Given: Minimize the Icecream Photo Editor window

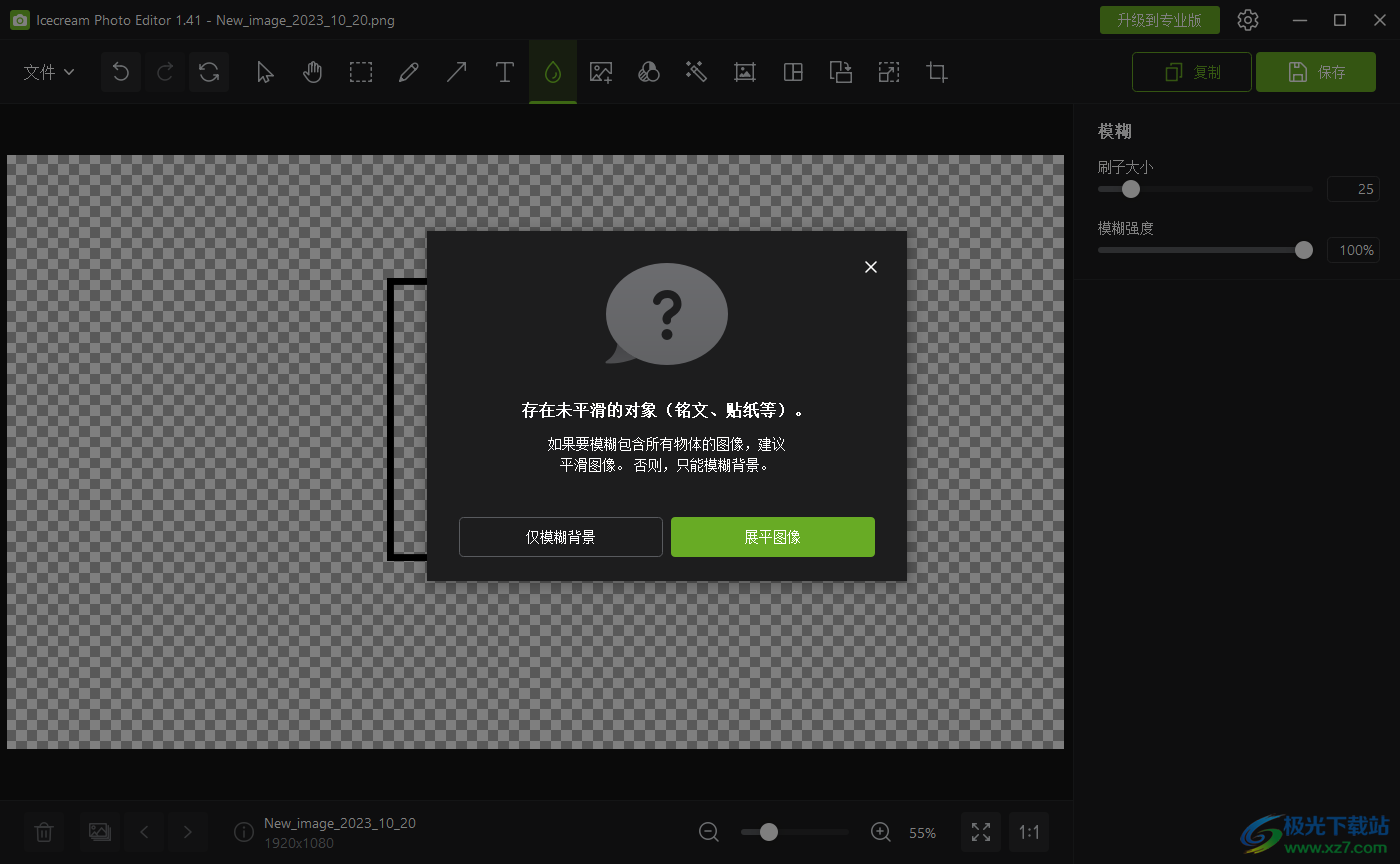Looking at the screenshot, I should pyautogui.click(x=1298, y=20).
